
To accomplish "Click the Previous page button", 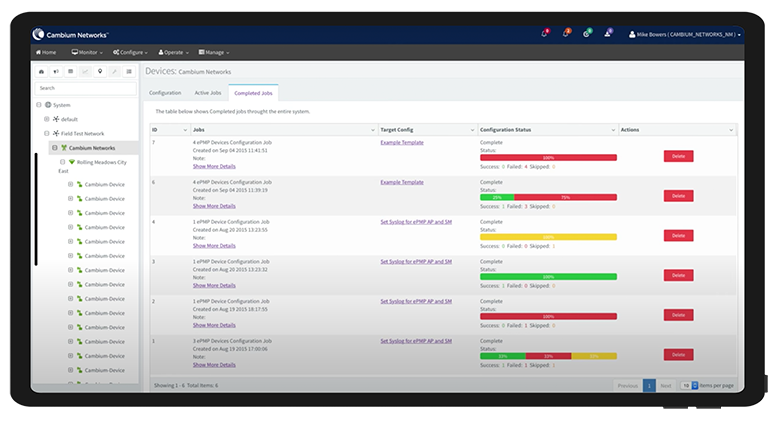I will coord(627,385).
